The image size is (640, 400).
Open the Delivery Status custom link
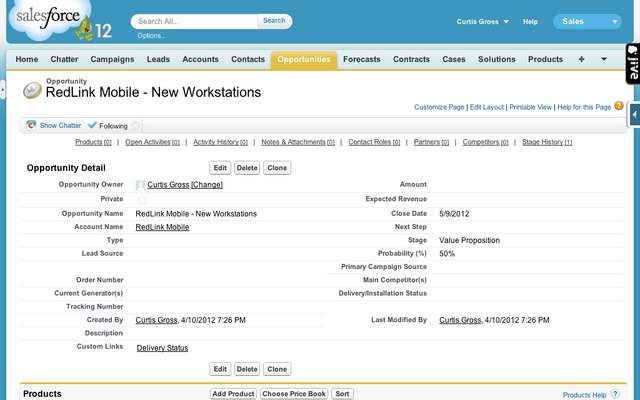162,348
